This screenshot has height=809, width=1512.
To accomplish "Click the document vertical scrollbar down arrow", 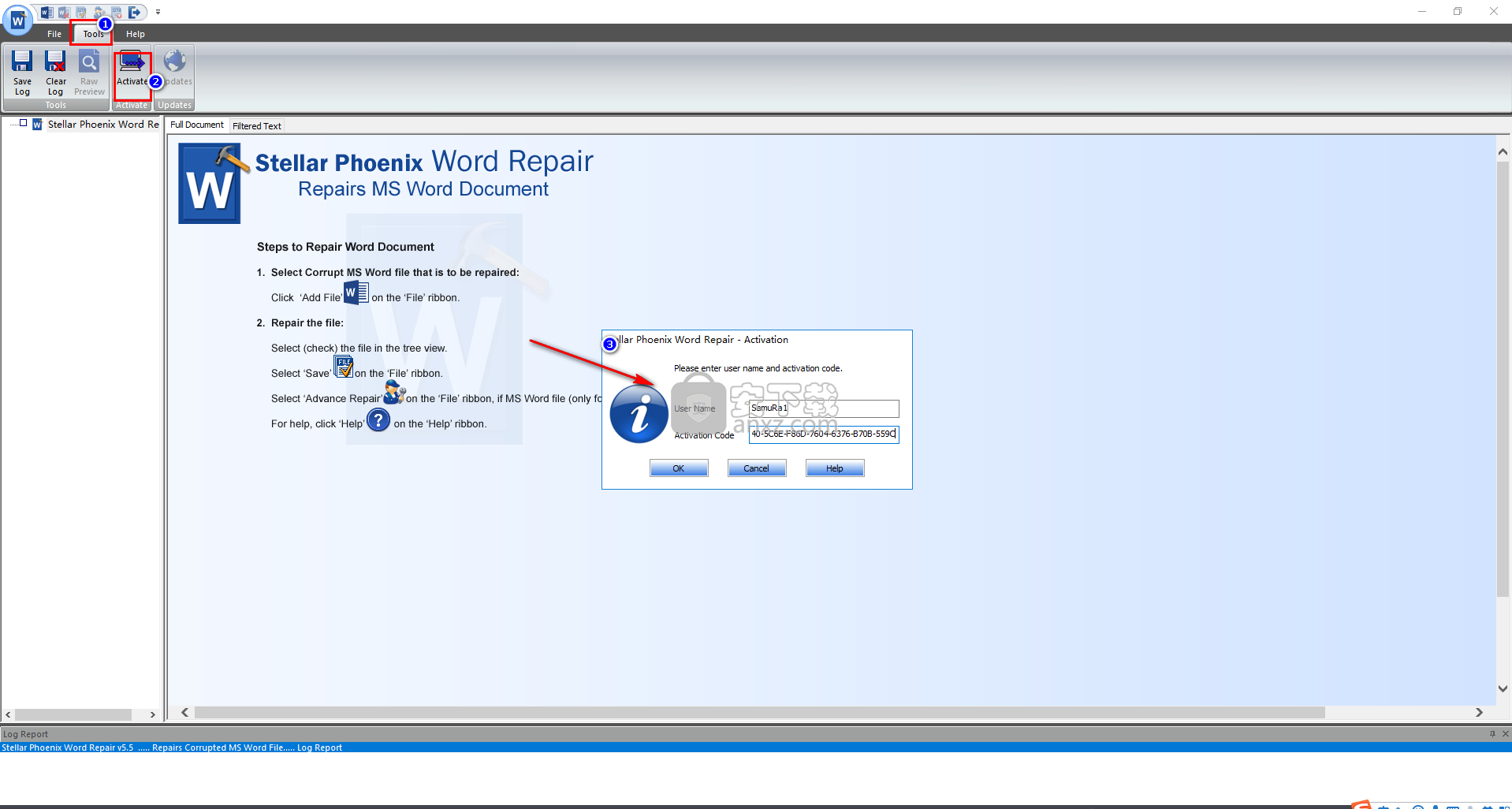I will [x=1503, y=688].
